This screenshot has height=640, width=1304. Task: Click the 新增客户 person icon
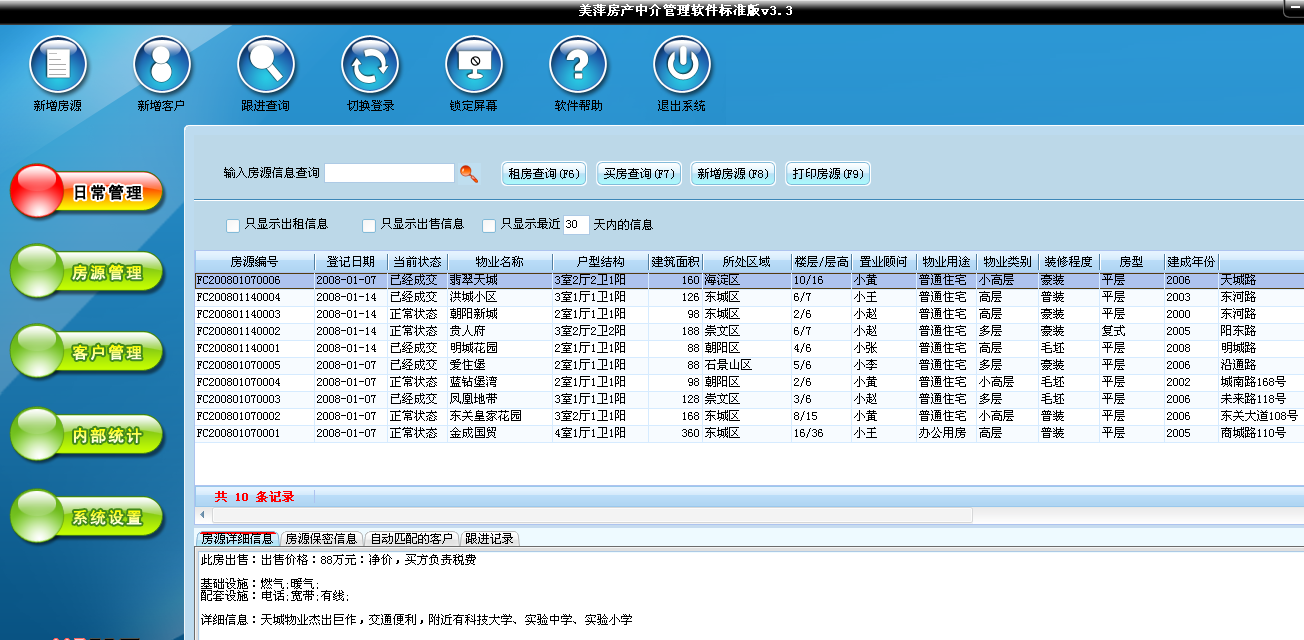[162, 65]
